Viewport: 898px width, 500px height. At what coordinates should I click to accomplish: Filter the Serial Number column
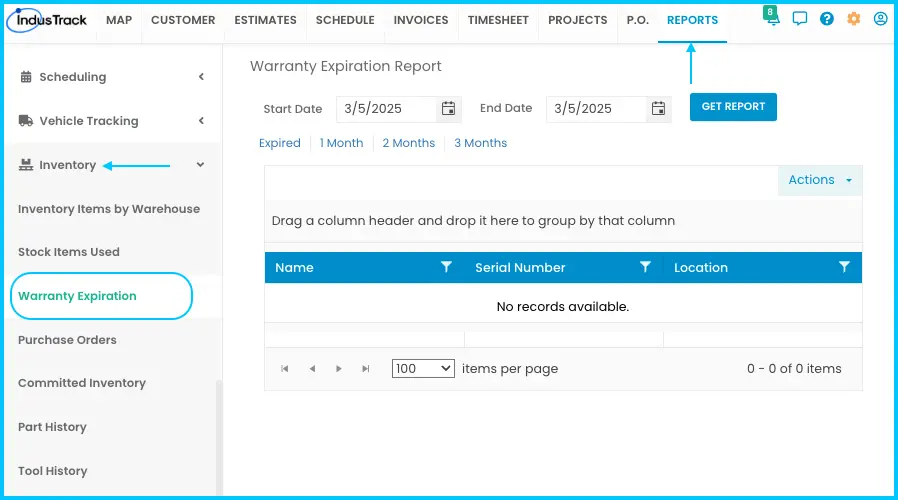coord(645,267)
